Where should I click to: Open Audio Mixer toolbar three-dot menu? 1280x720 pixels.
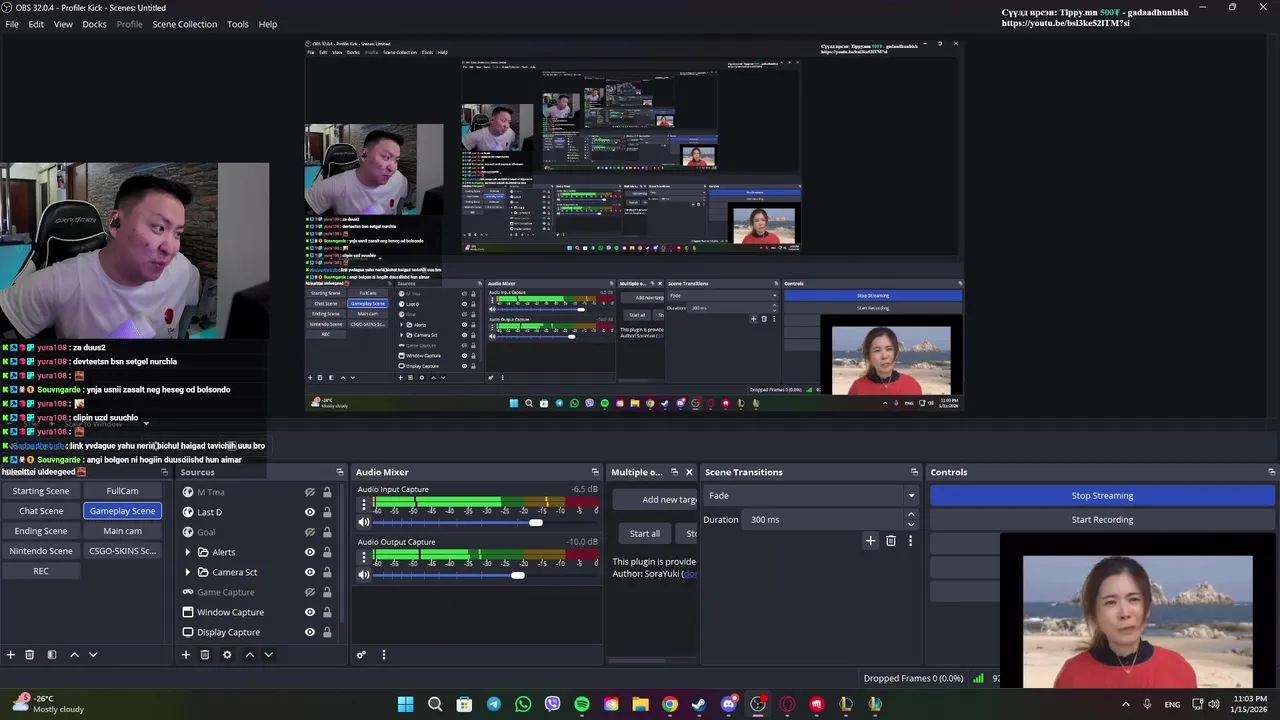pyautogui.click(x=383, y=654)
